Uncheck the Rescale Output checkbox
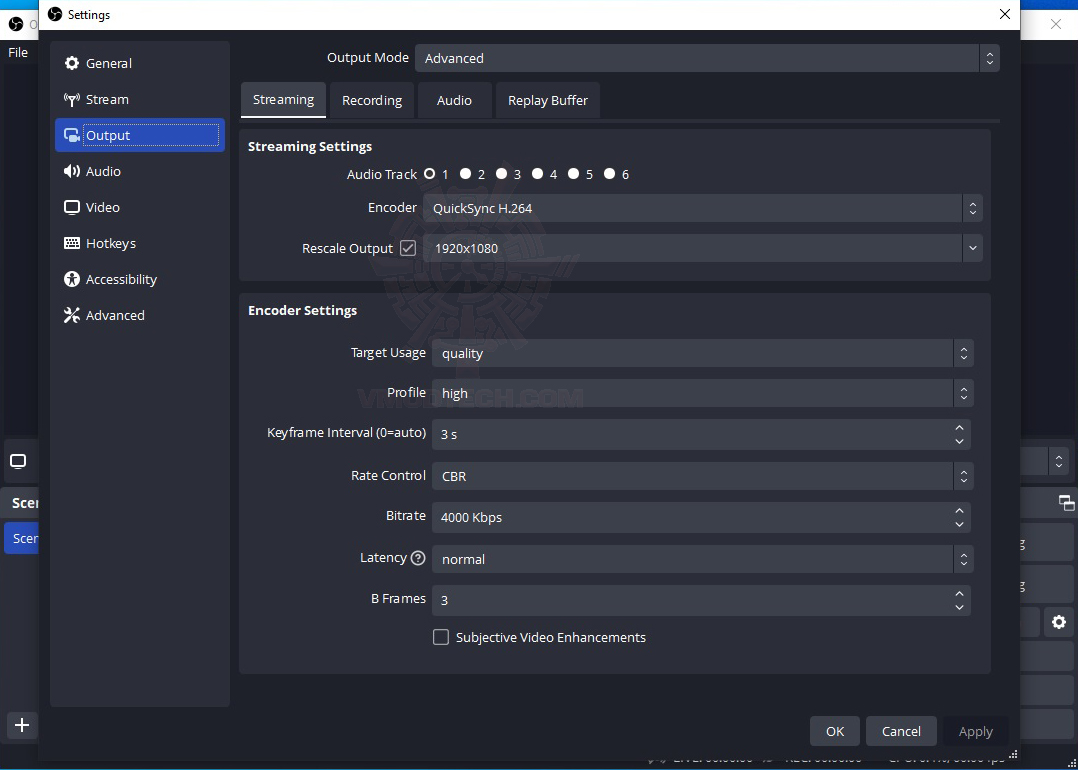 pyautogui.click(x=408, y=248)
